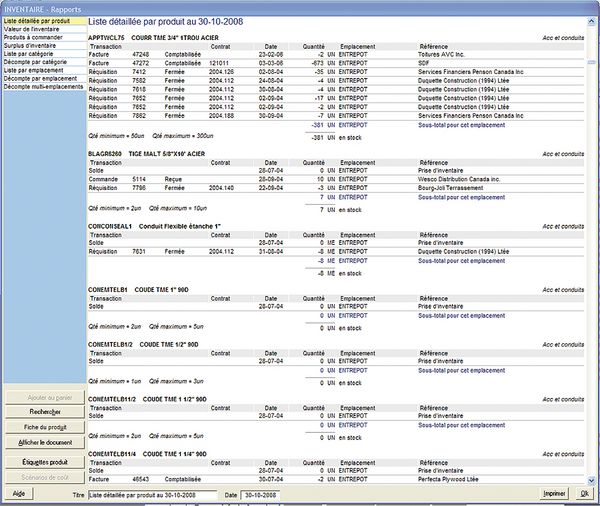Viewport: 600px width, 506px height.
Task: Click the Rechercher button
Action: pyautogui.click(x=45, y=412)
